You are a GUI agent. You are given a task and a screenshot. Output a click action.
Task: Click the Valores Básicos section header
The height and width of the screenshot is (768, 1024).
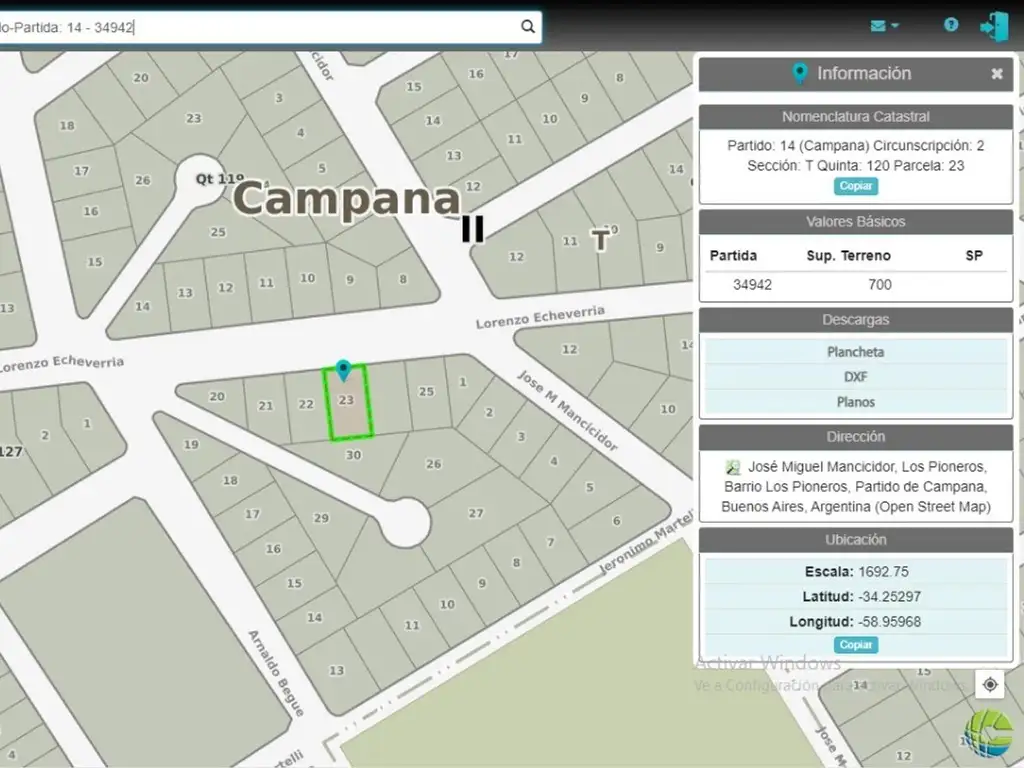[x=855, y=222]
